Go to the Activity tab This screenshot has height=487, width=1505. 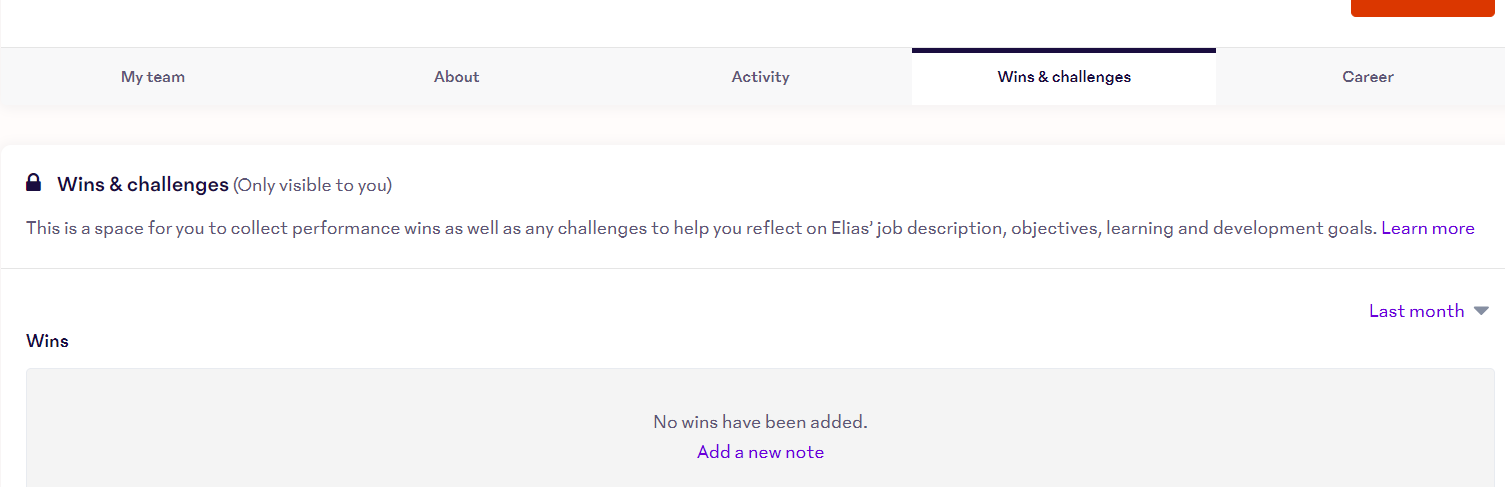[x=761, y=77]
